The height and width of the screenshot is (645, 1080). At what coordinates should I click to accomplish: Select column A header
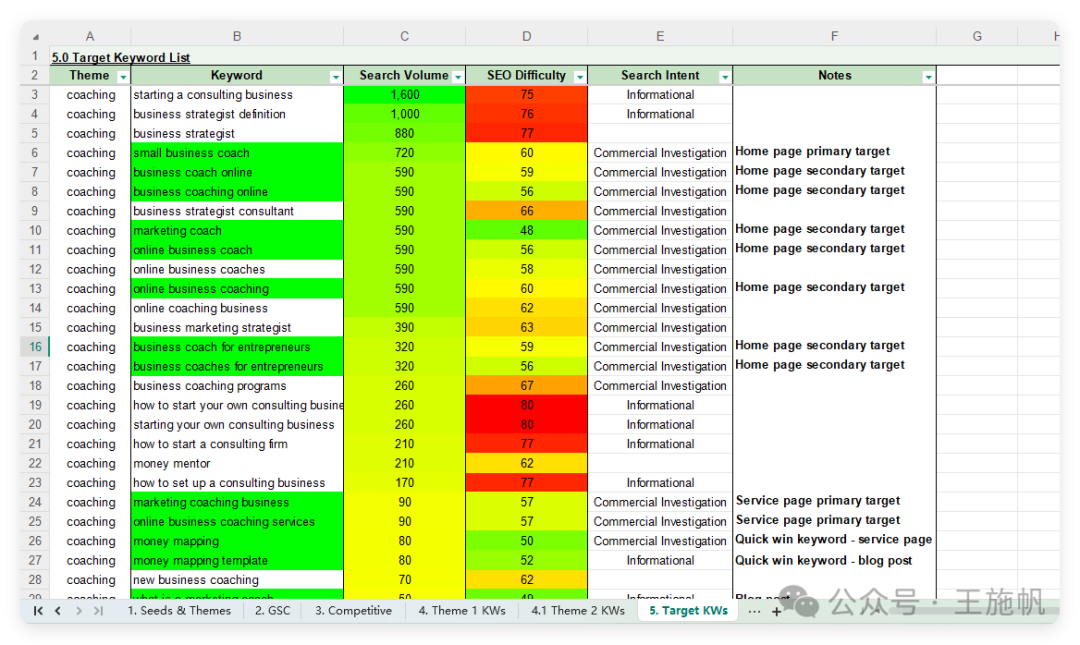90,37
